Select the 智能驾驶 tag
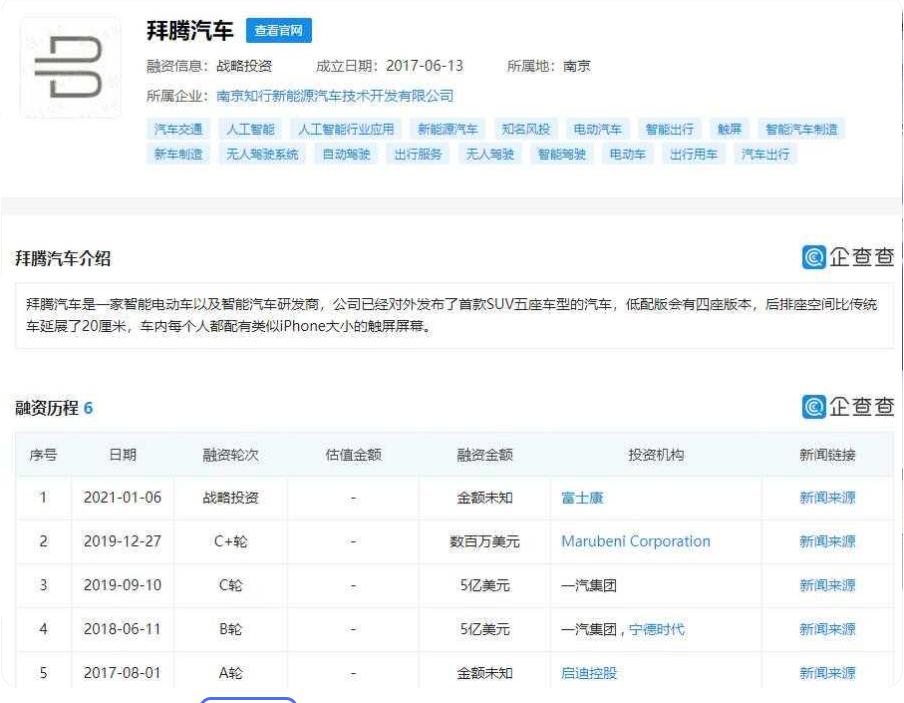This screenshot has width=904, height=703. [x=562, y=154]
